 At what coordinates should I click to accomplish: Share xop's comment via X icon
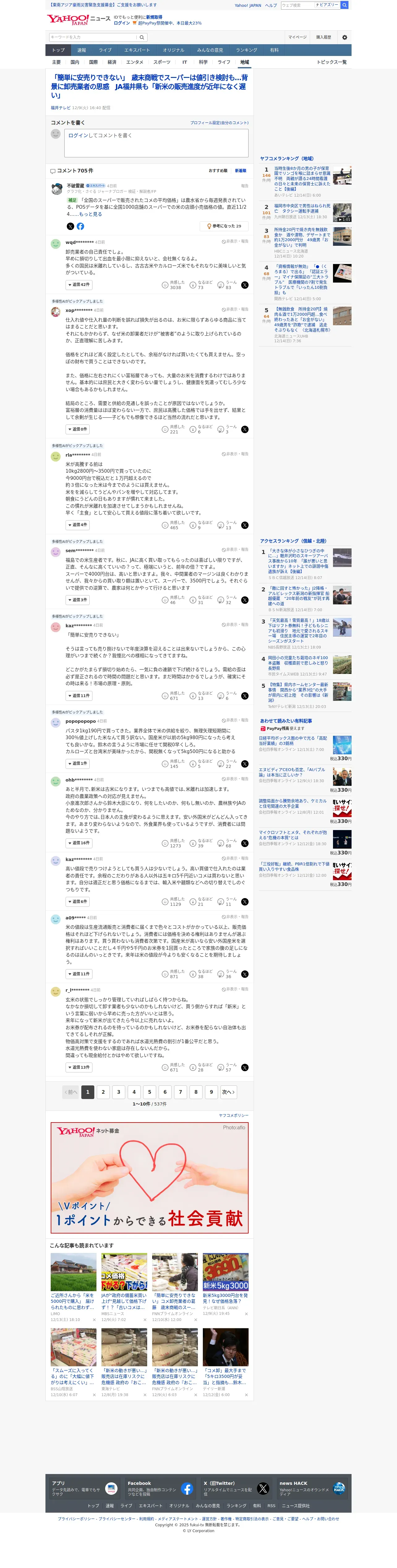[x=245, y=429]
